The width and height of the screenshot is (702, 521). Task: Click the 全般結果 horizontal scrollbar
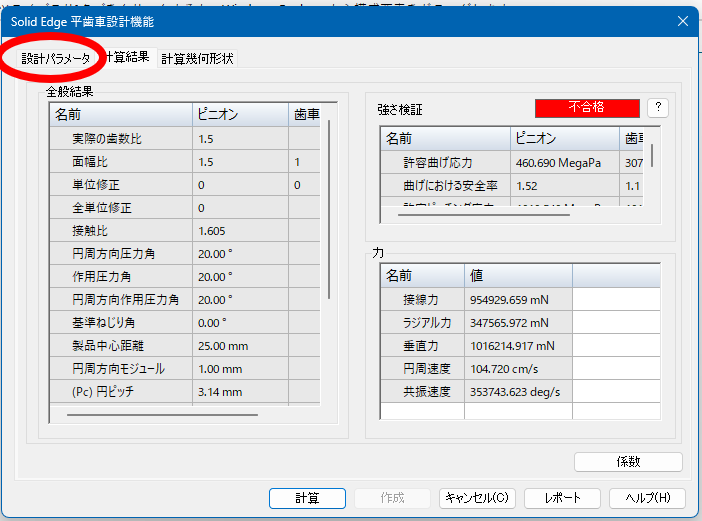click(x=155, y=414)
